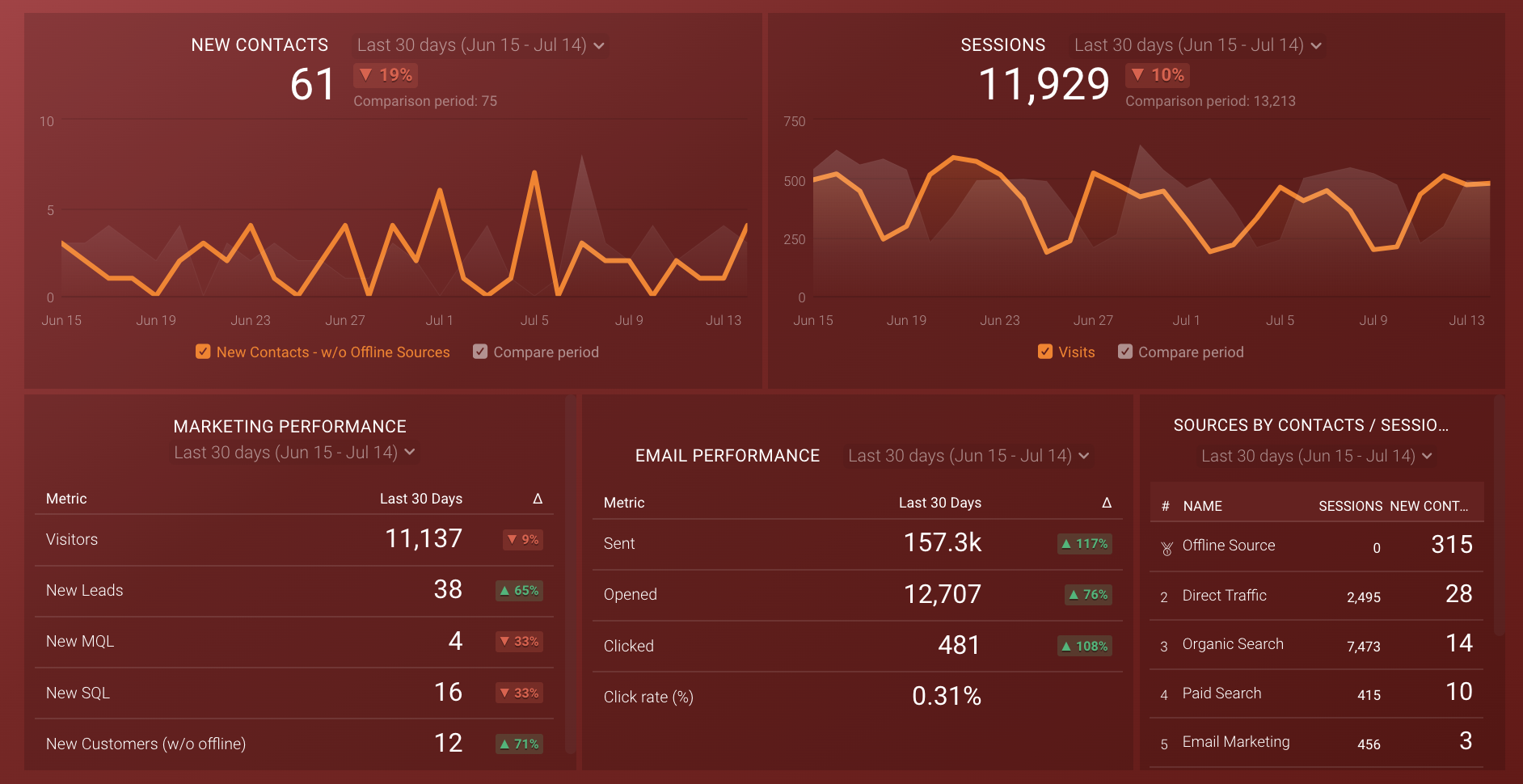Toggle New Contacts - w/o Offline Sources checkbox

tap(203, 352)
